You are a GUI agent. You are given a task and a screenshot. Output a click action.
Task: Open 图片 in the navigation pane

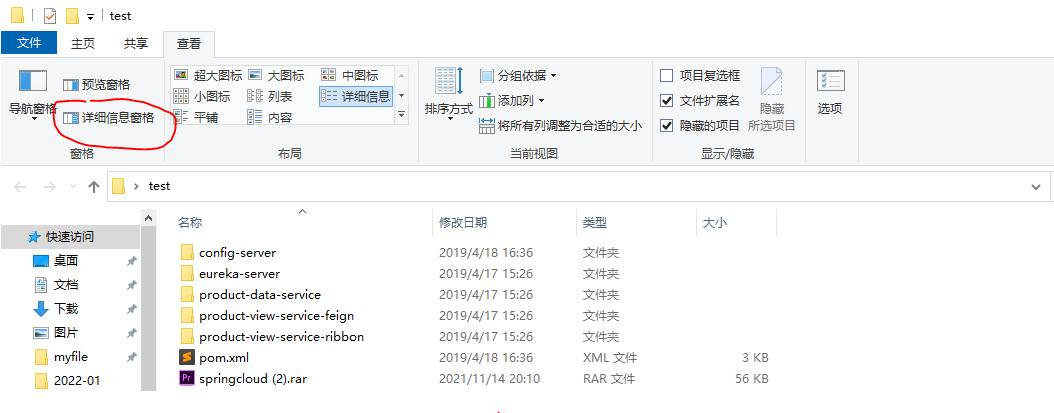(x=66, y=332)
